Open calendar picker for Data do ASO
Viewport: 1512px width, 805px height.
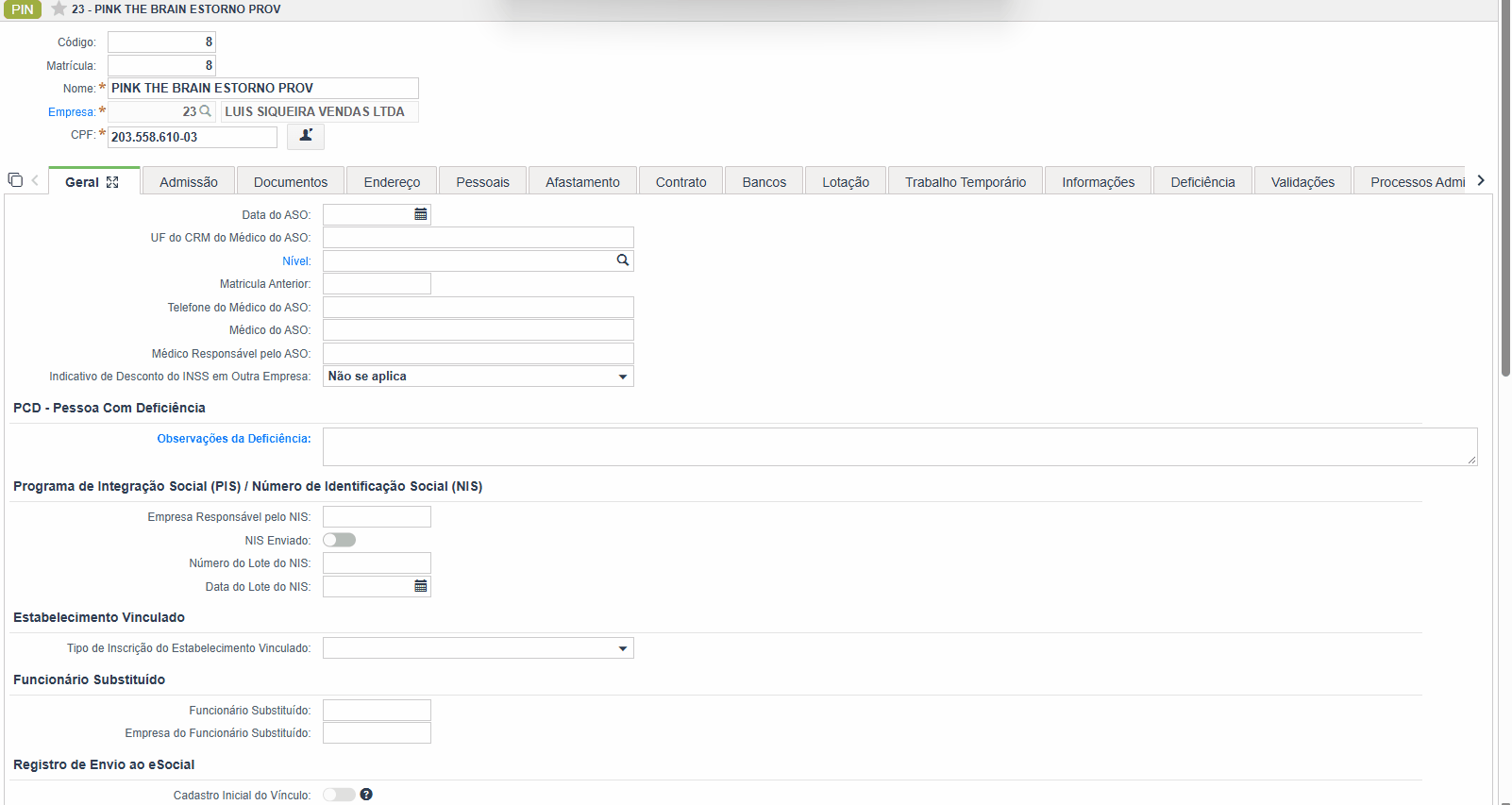421,214
